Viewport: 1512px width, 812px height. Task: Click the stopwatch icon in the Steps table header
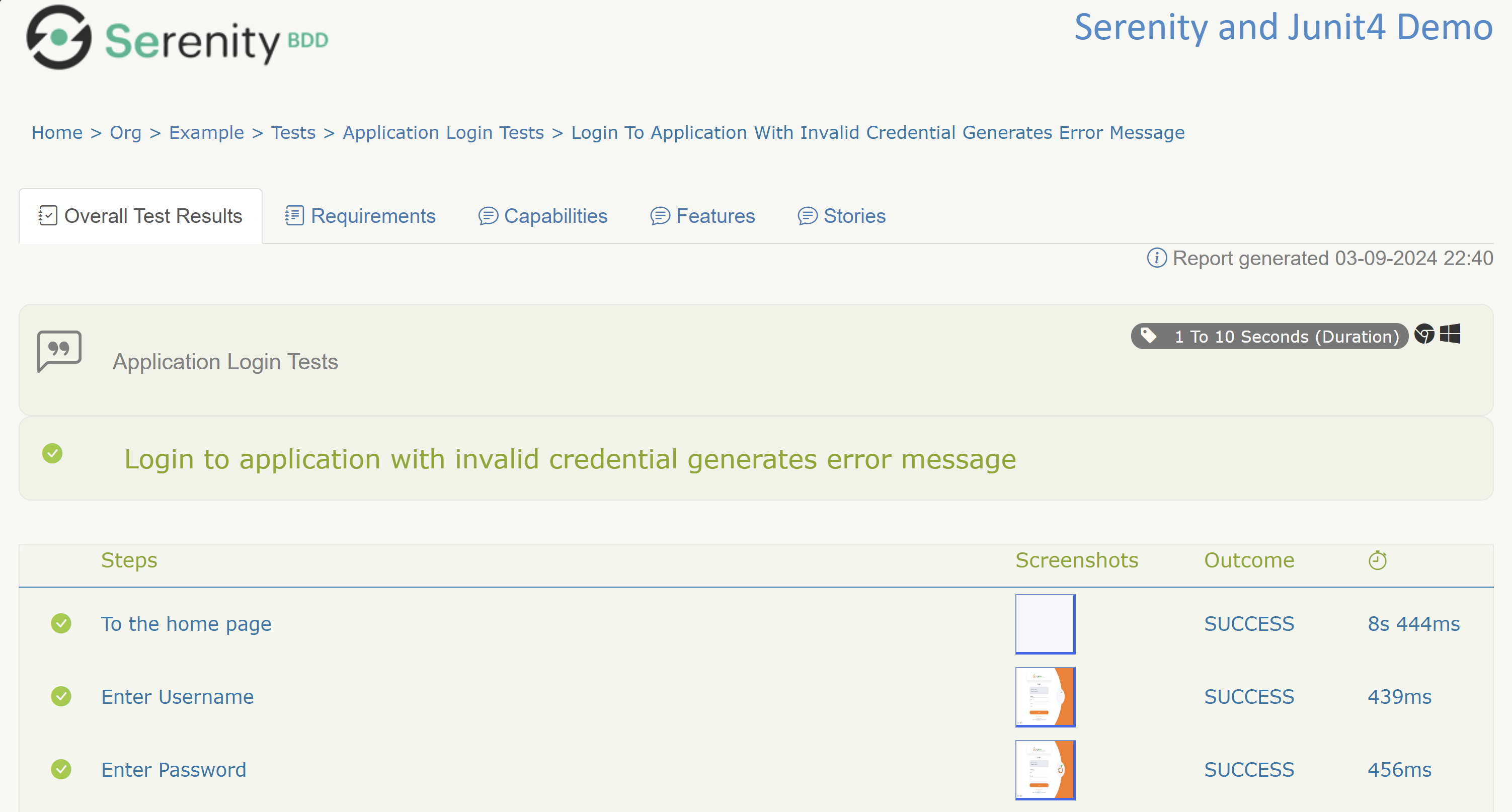[1378, 560]
